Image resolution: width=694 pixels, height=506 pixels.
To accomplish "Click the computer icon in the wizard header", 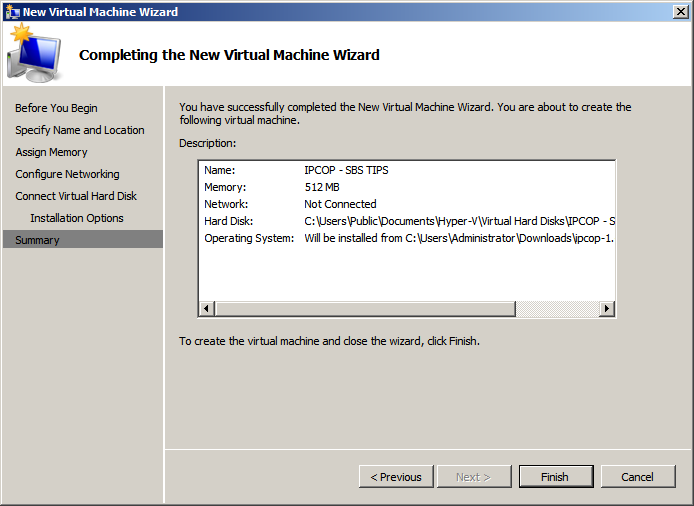I will tap(33, 56).
